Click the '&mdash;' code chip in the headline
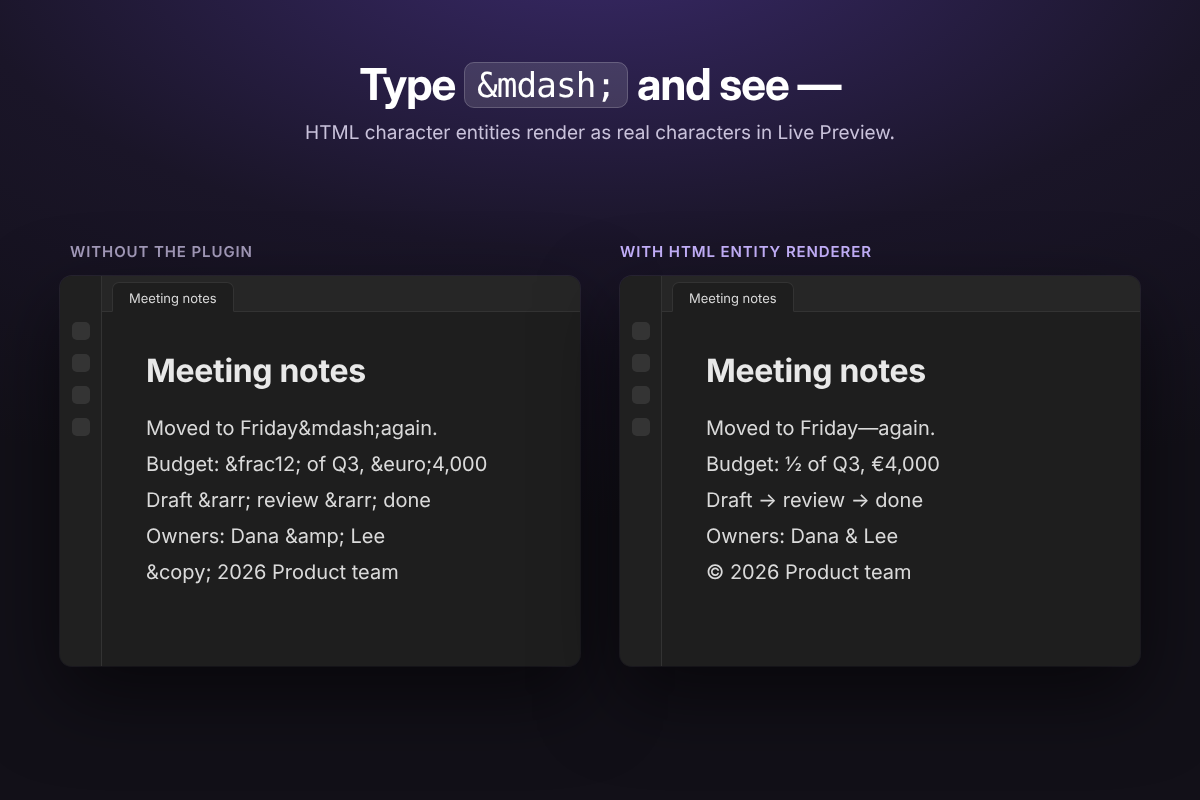 click(x=545, y=85)
